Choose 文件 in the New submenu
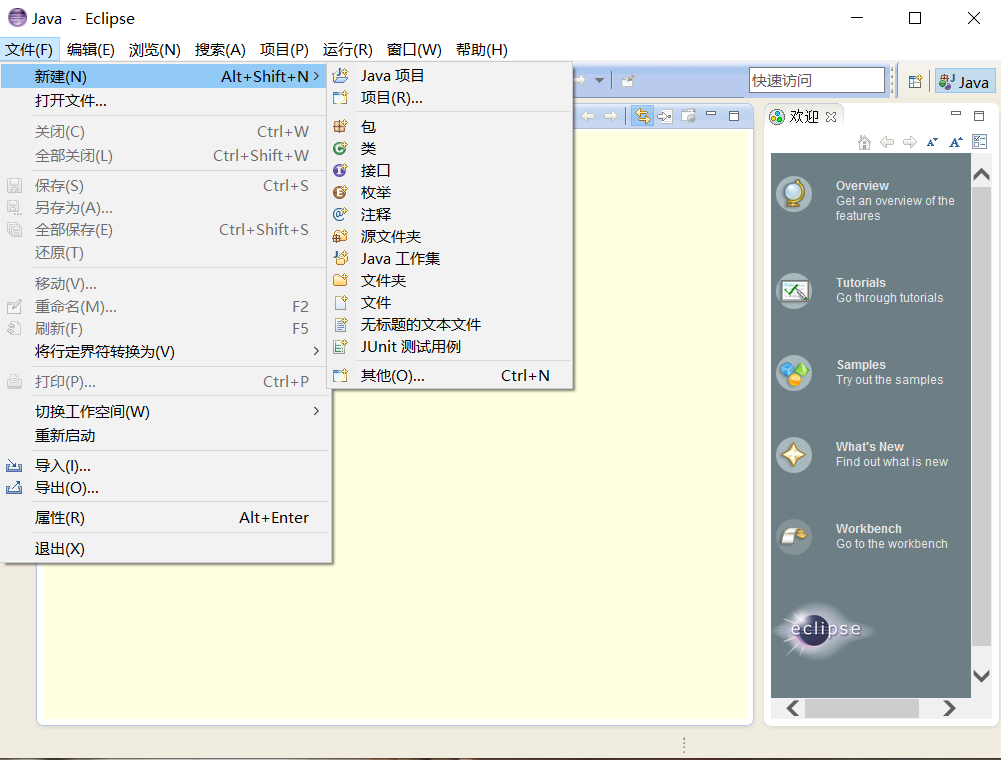The width and height of the screenshot is (1001, 760). coord(450,303)
